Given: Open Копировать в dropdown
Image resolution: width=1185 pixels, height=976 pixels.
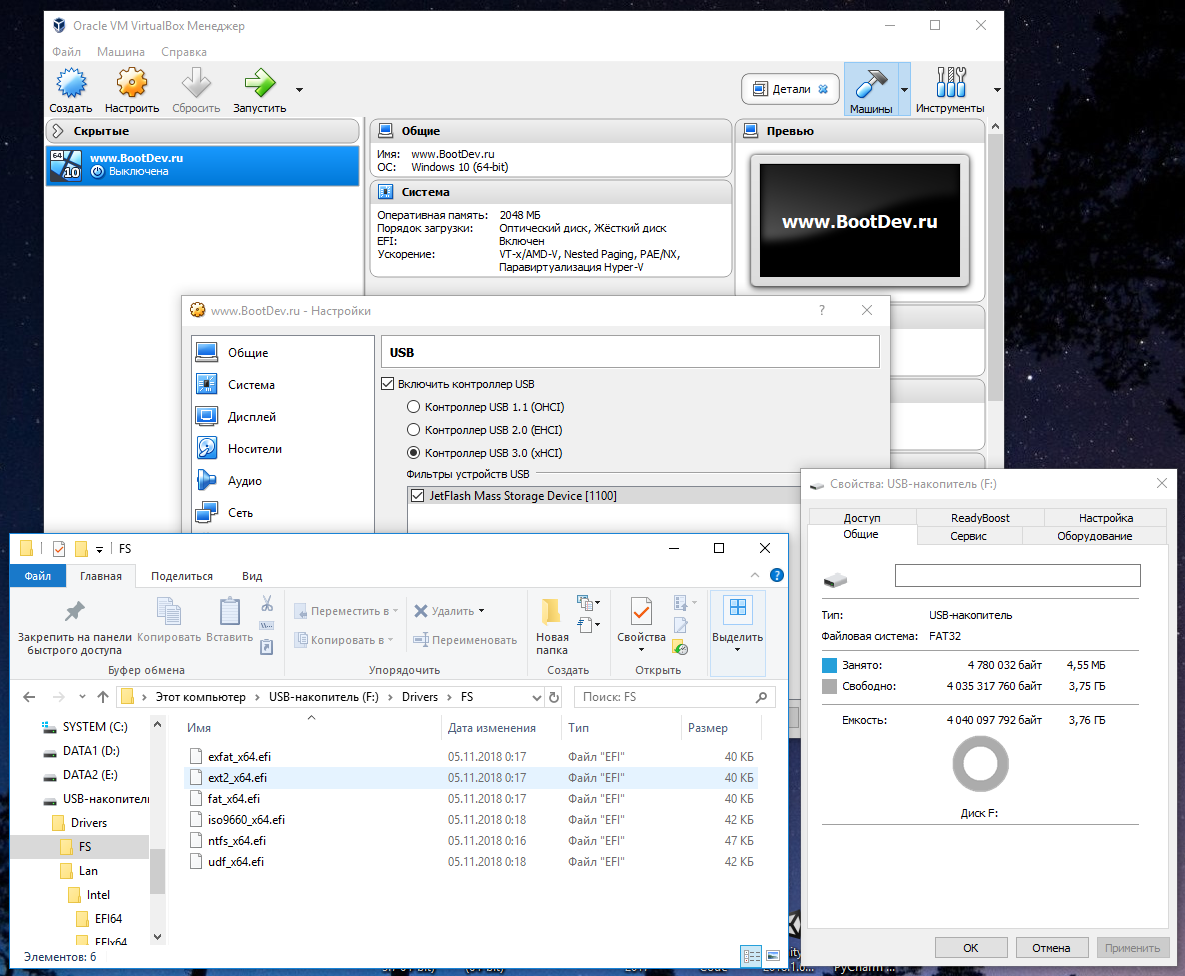Looking at the screenshot, I should (x=344, y=640).
